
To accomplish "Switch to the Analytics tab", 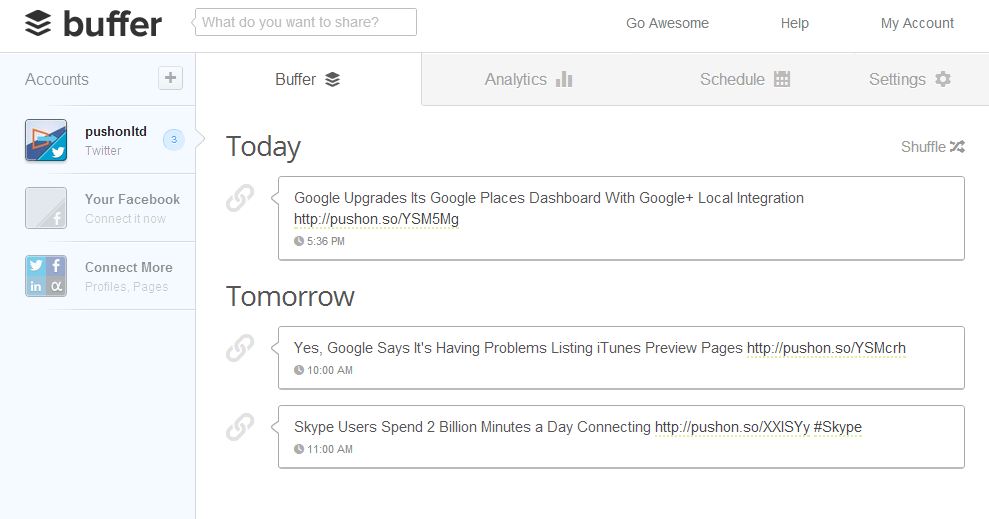I will pyautogui.click(x=528, y=79).
